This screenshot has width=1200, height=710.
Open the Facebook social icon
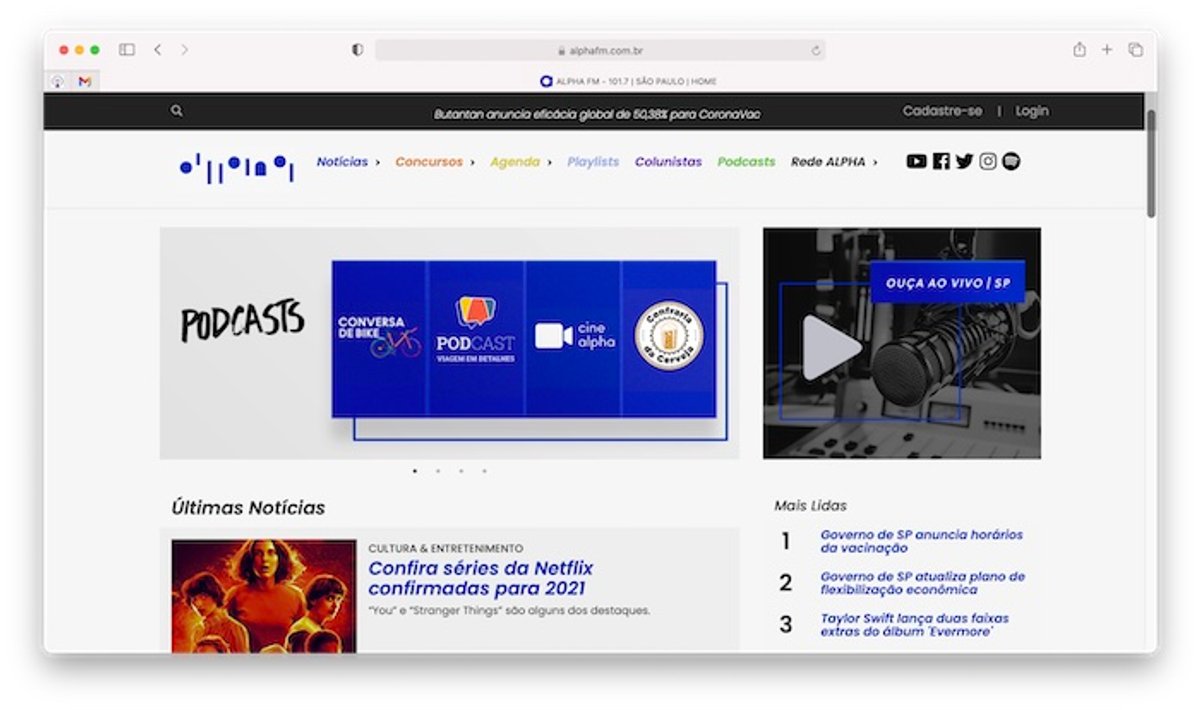(x=941, y=161)
